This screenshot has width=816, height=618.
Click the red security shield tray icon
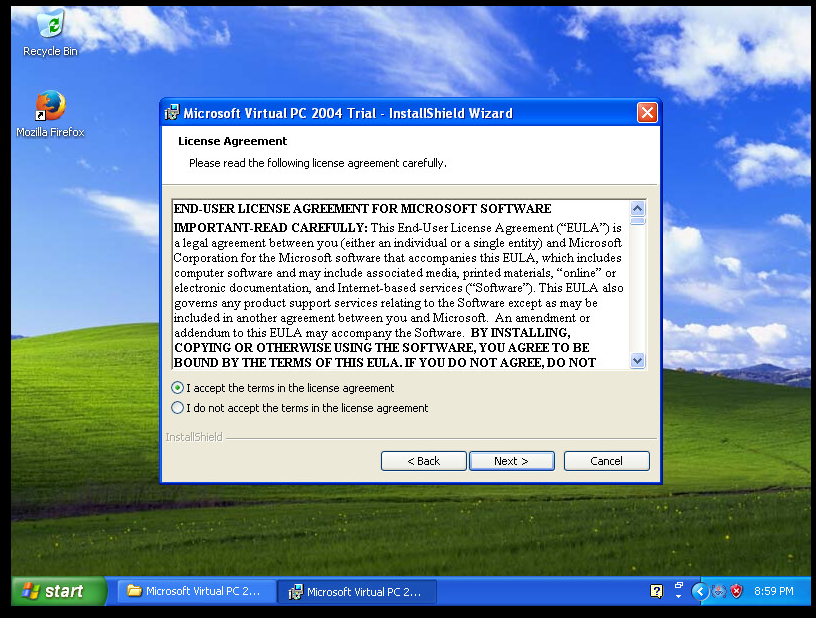(736, 591)
